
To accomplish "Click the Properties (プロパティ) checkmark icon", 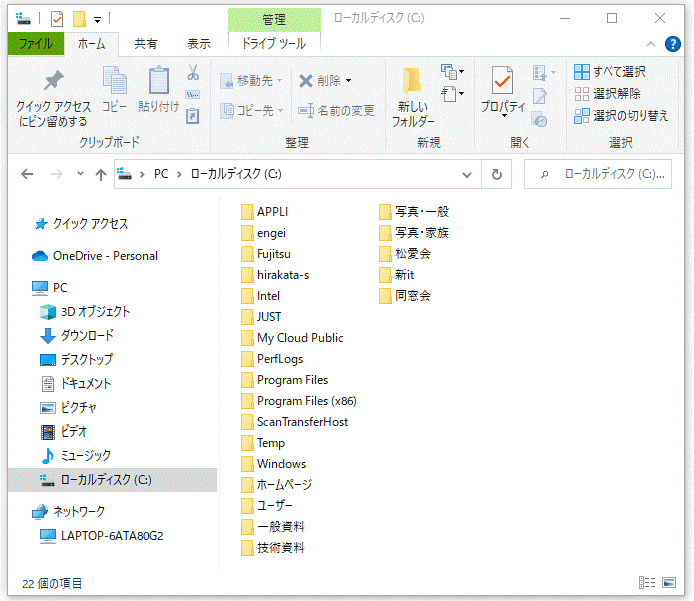I will tap(502, 80).
